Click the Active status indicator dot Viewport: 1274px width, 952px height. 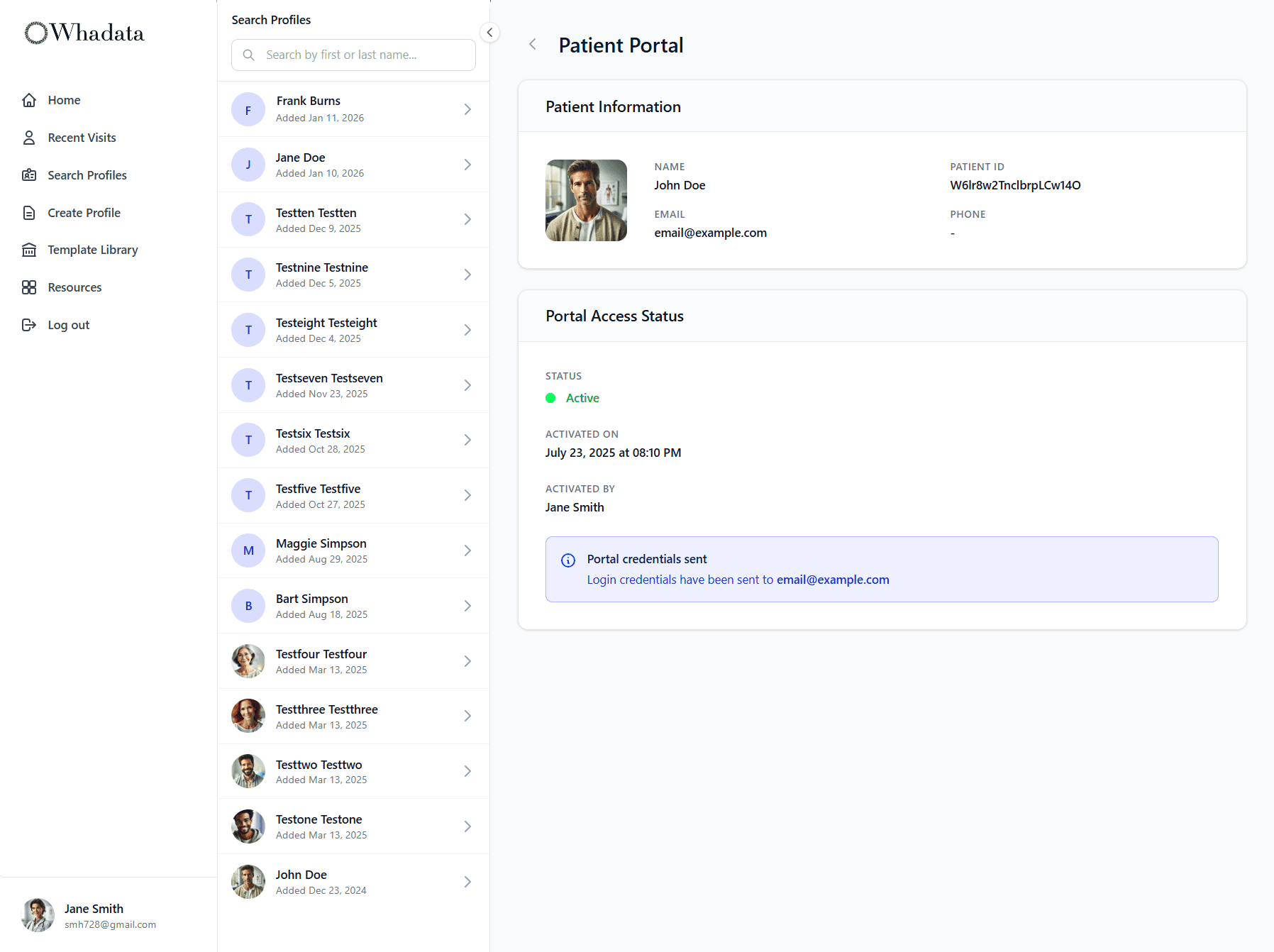tap(550, 398)
